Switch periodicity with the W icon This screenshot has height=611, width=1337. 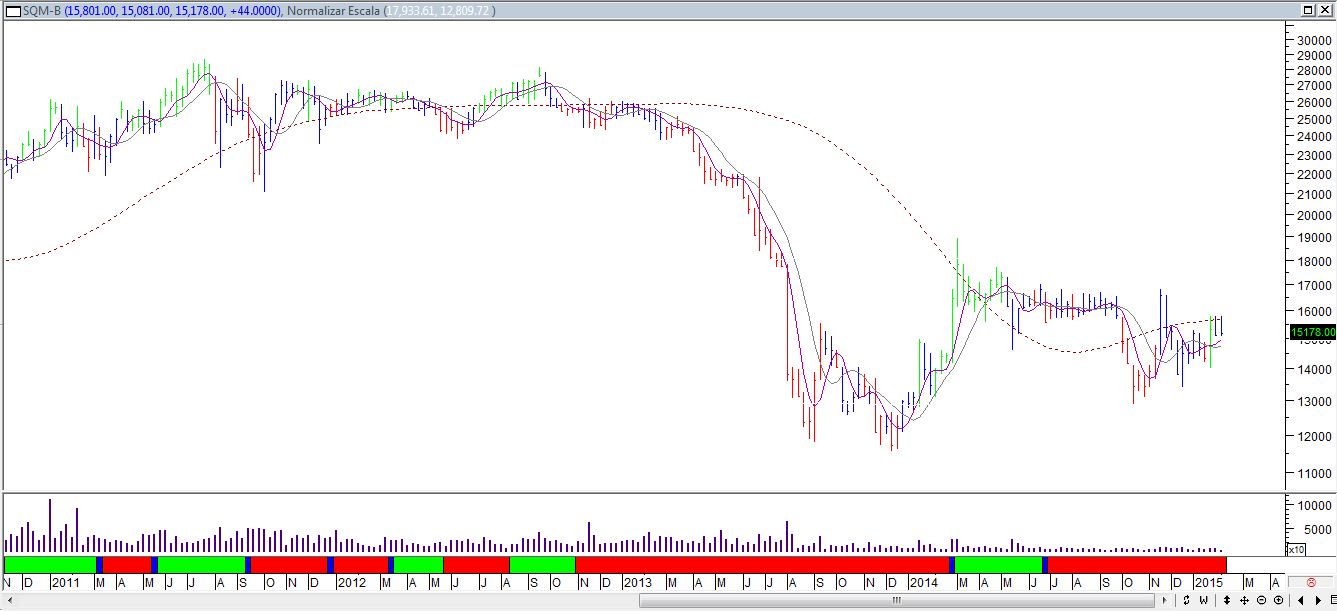point(1203,600)
